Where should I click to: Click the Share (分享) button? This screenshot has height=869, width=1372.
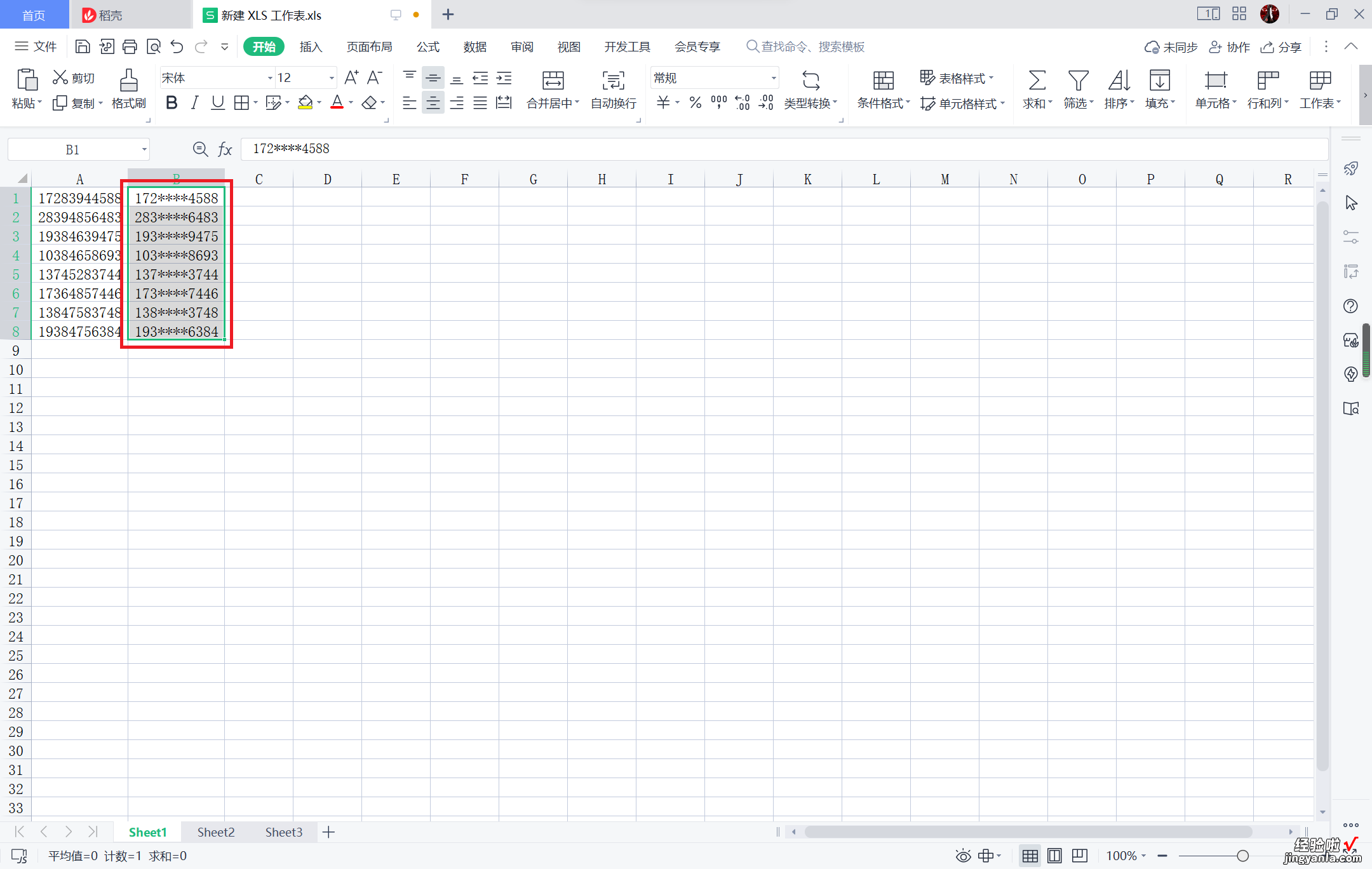[1281, 46]
